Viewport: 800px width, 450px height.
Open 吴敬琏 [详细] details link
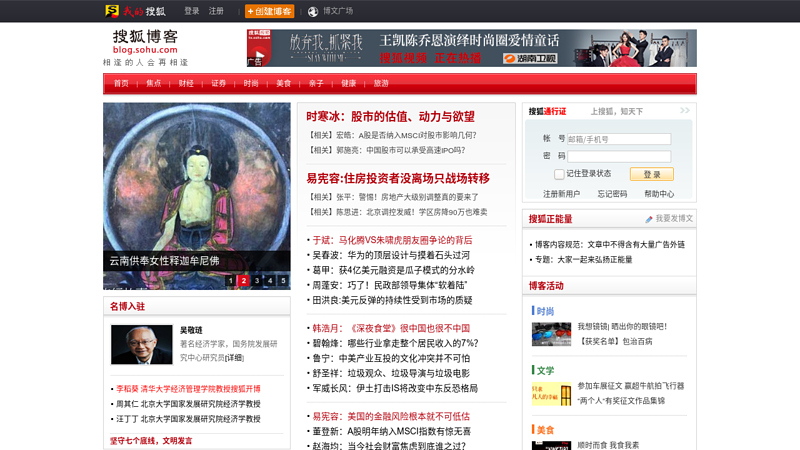[x=234, y=358]
